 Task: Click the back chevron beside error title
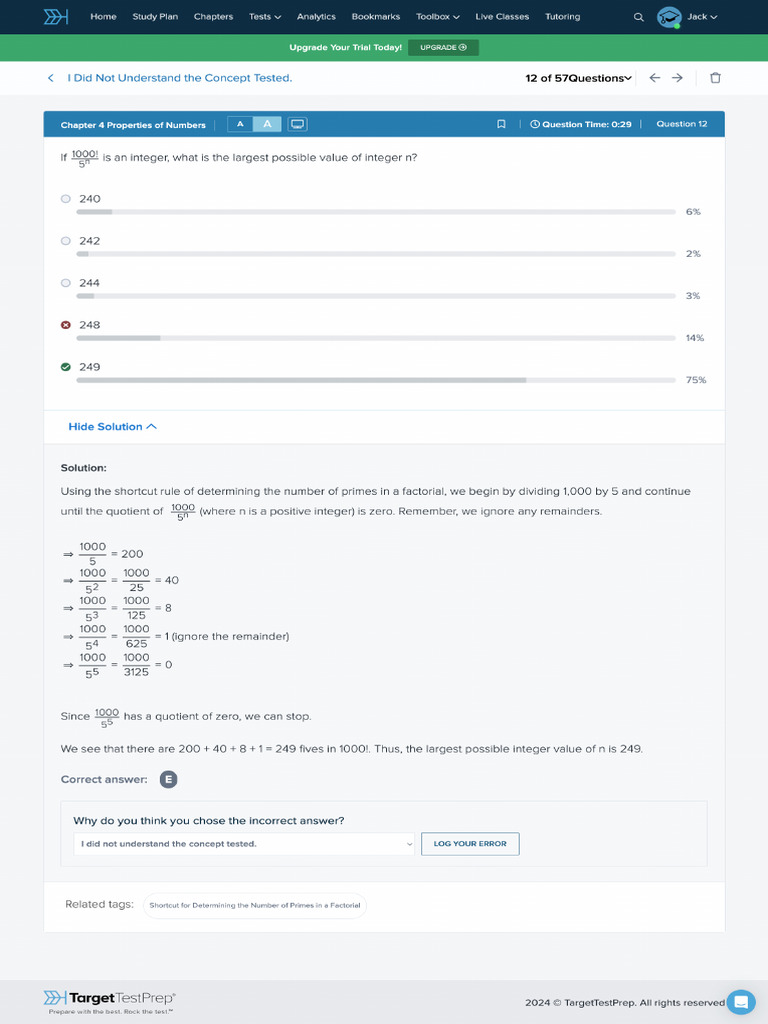[51, 78]
